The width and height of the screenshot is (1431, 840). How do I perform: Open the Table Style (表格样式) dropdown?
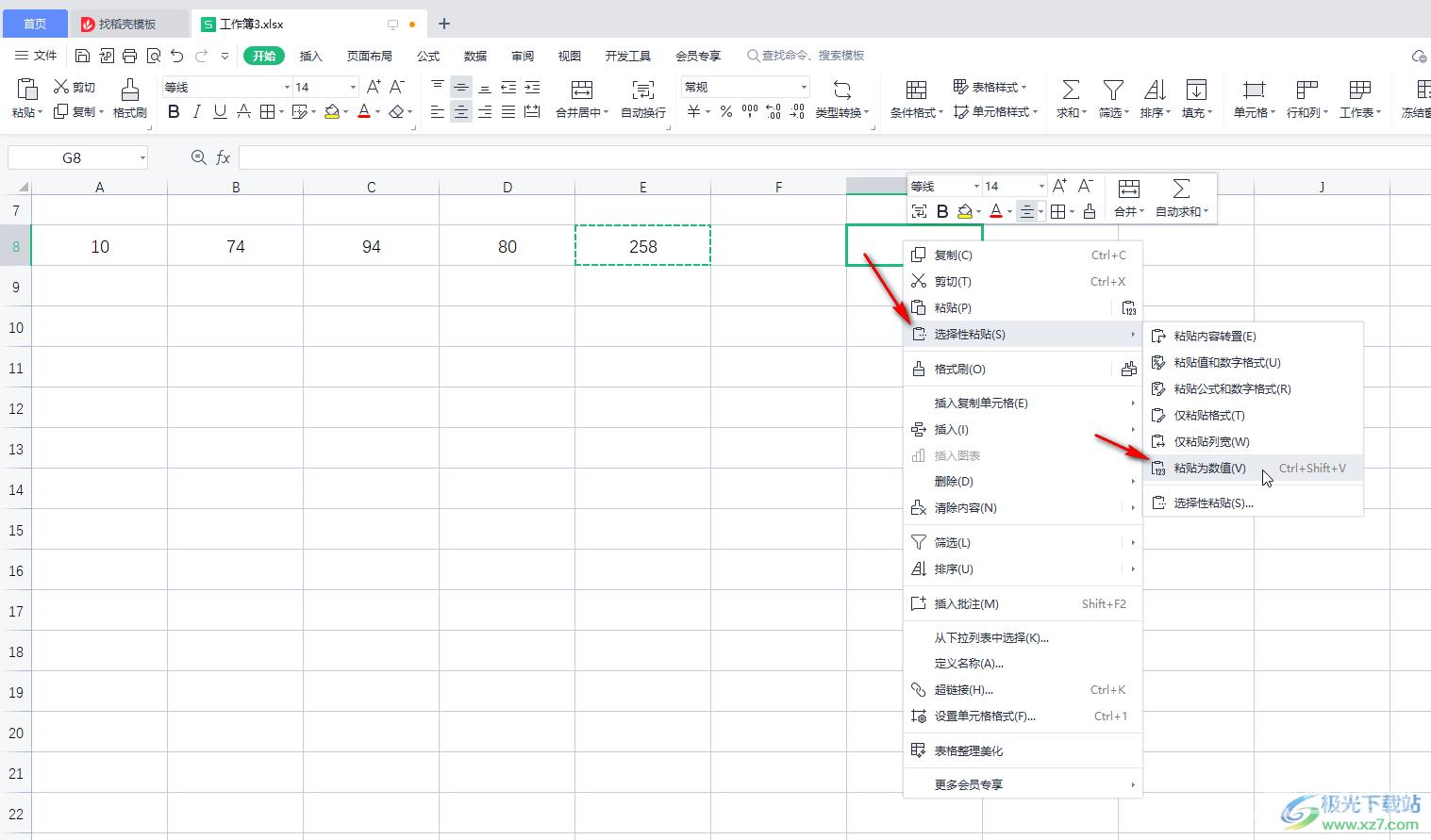pyautogui.click(x=1023, y=87)
